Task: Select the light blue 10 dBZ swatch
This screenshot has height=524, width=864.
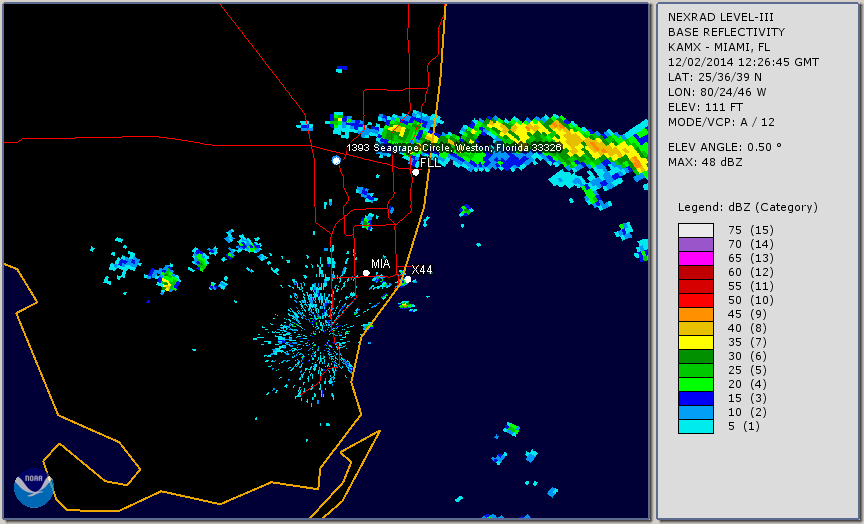Action: pos(696,412)
